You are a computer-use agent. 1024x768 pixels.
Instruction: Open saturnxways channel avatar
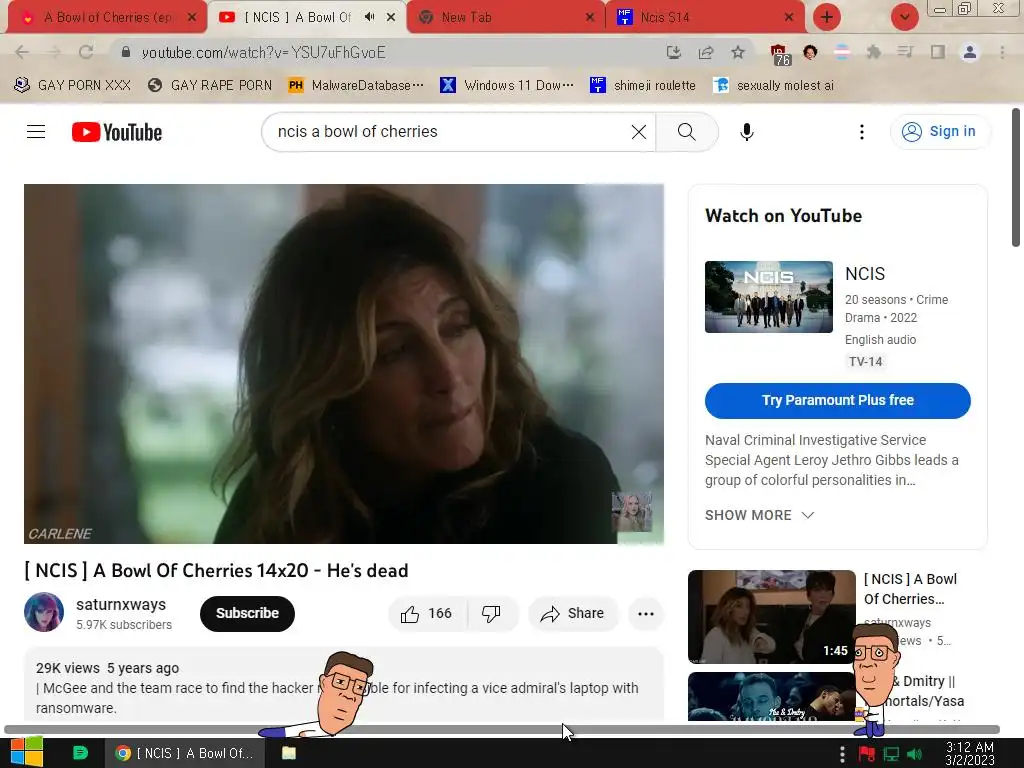point(44,612)
